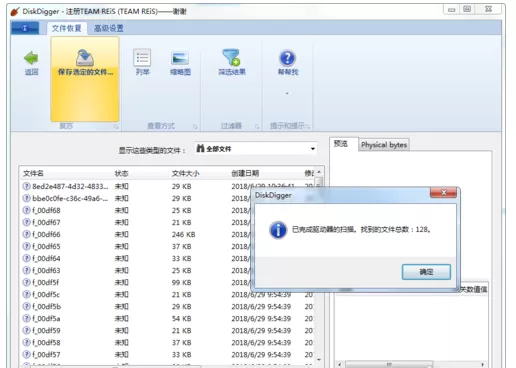
Task: Switch to List view icon
Action: [x=142, y=58]
